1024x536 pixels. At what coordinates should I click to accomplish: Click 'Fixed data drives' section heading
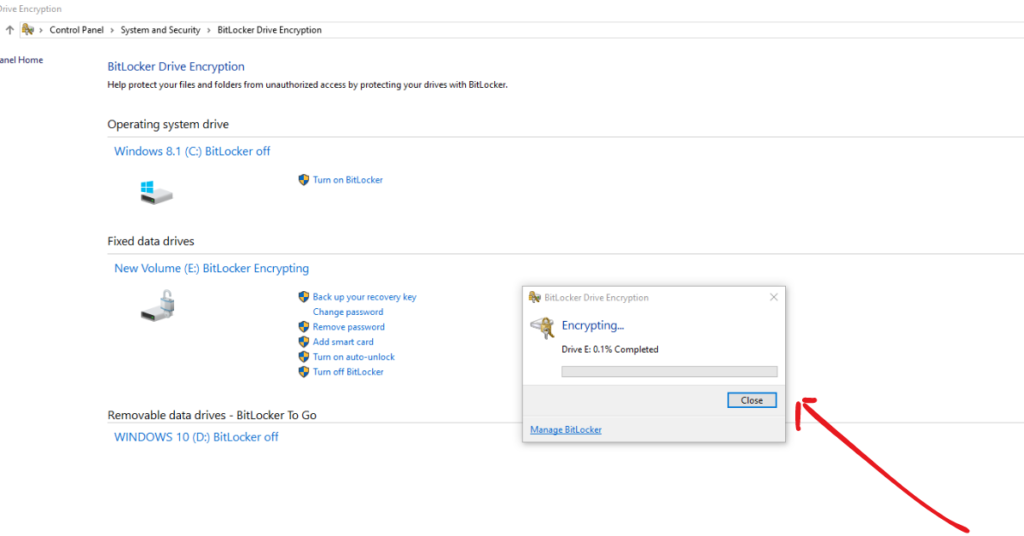pyautogui.click(x=151, y=242)
